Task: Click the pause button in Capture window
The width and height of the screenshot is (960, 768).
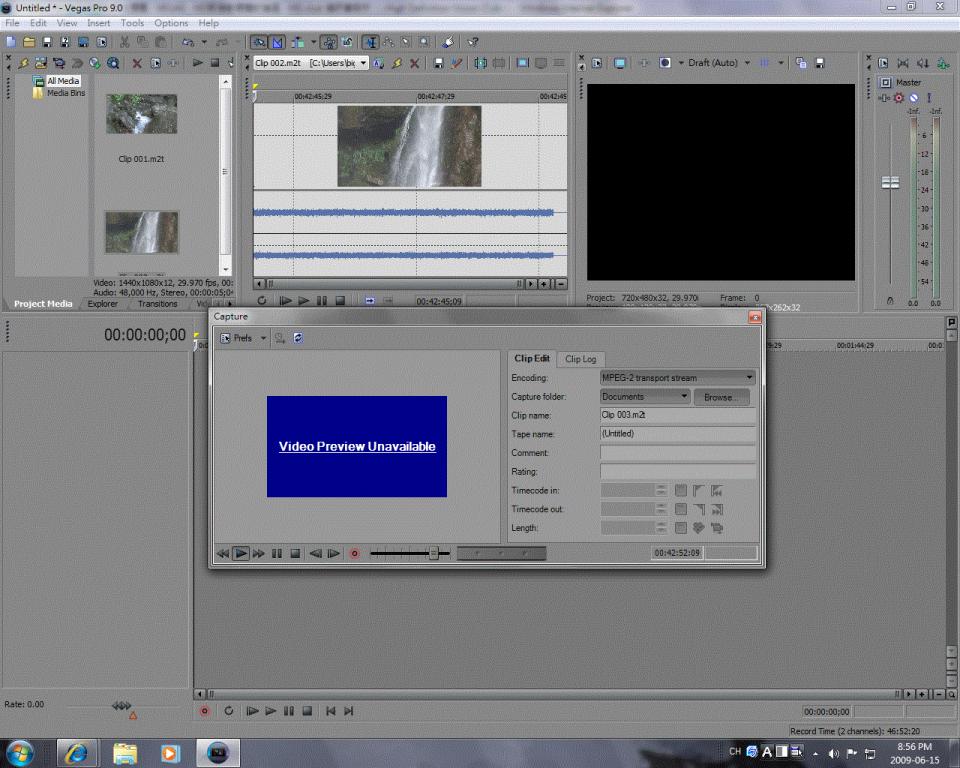Action: pyautogui.click(x=277, y=553)
